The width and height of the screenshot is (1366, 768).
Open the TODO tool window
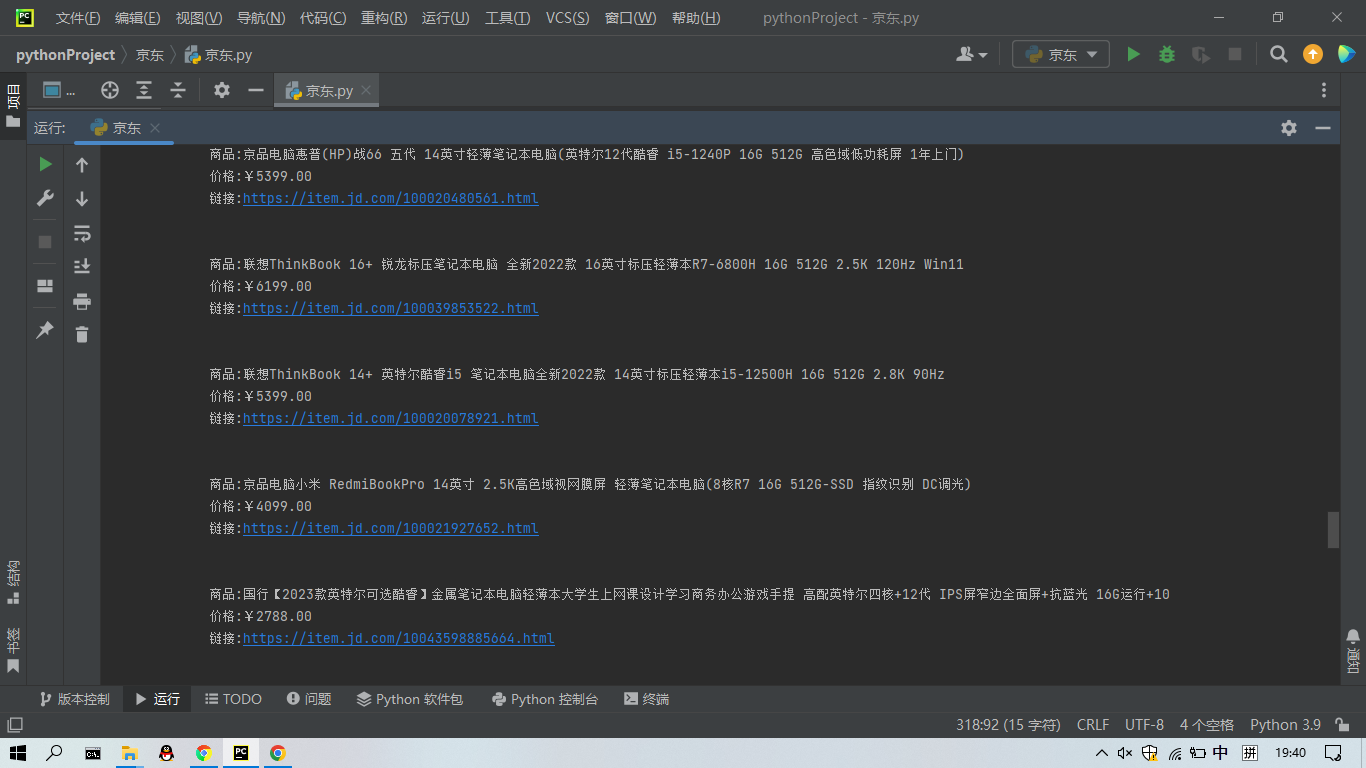[233, 699]
